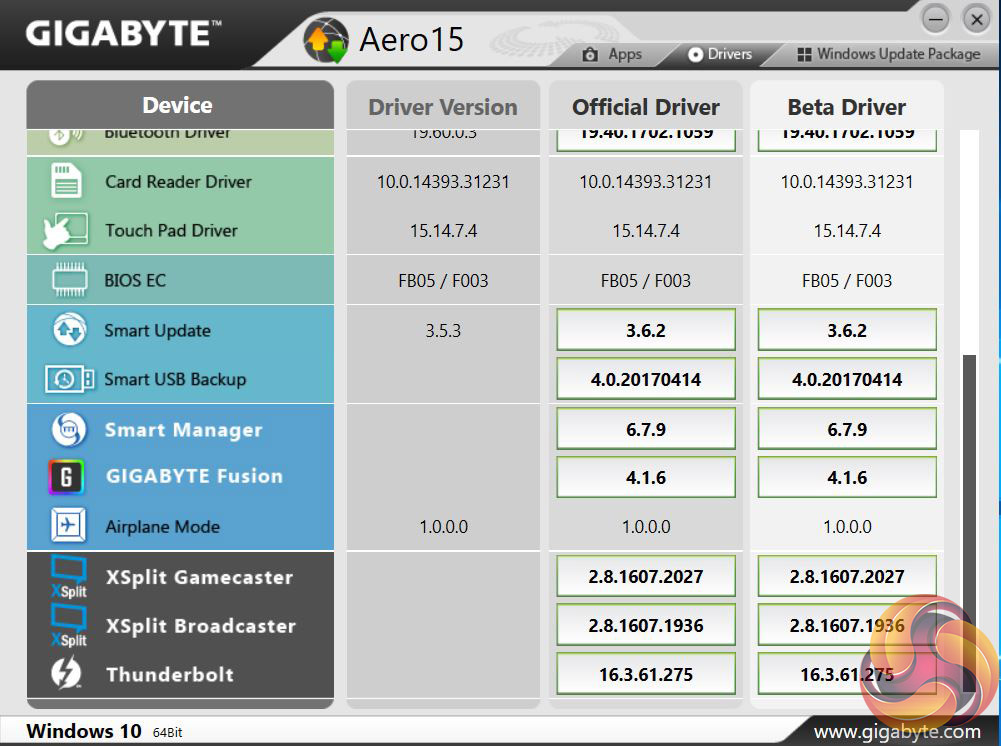Click the Touch Pad Driver icon
1001x746 pixels.
[x=66, y=231]
